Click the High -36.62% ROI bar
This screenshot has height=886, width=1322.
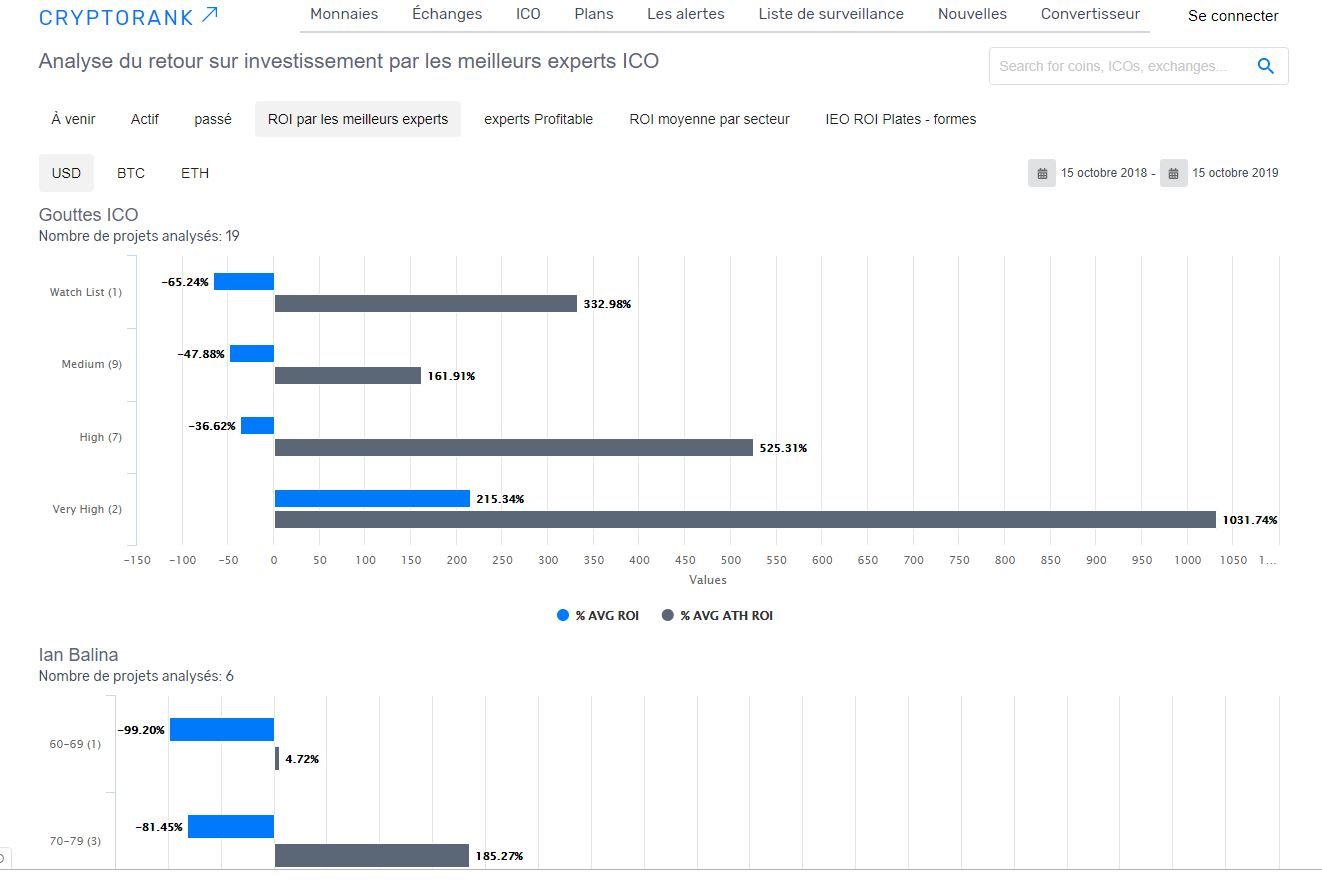coord(257,426)
